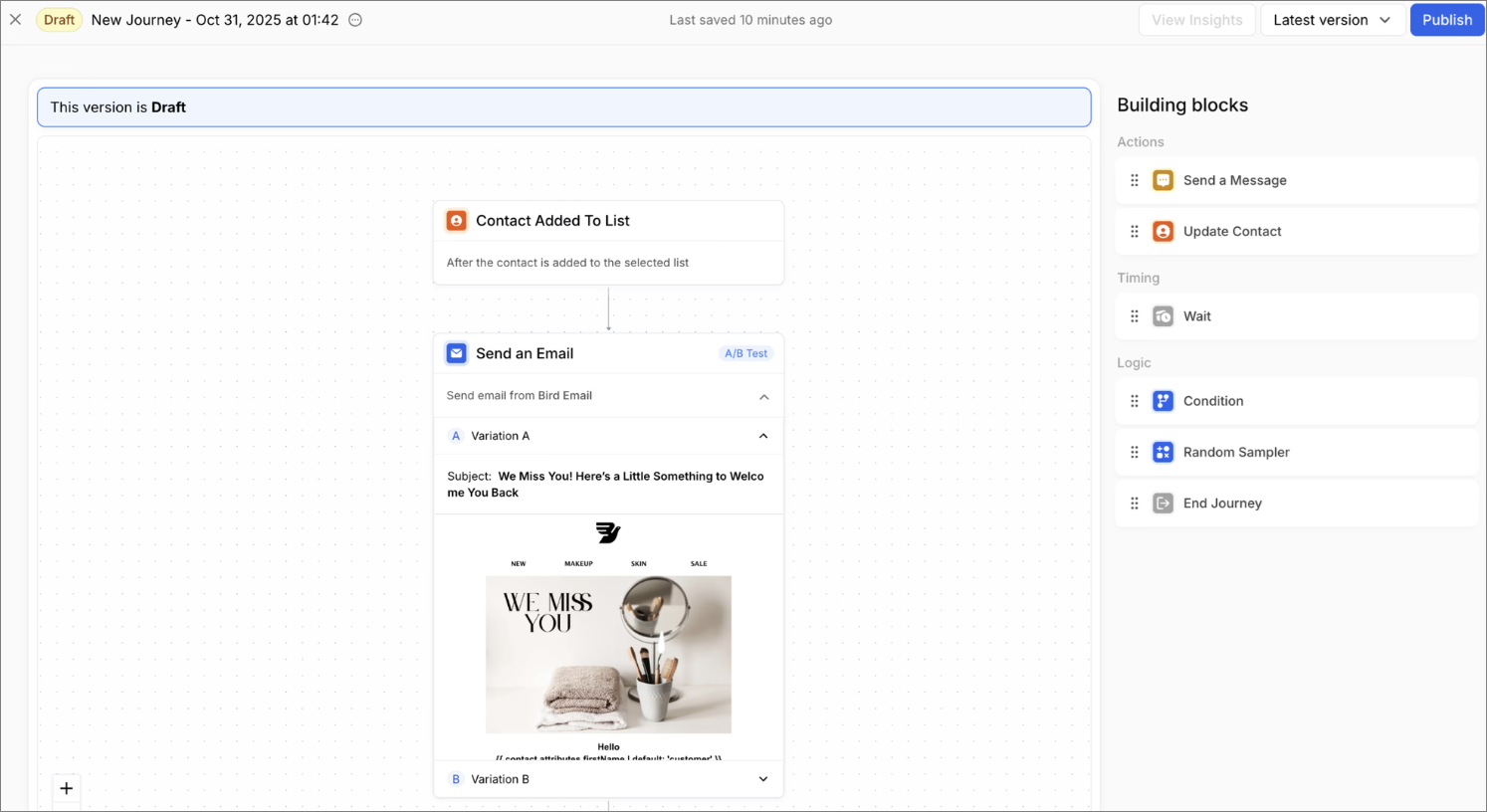
Task: Click the A/B Test badge
Action: 745,352
